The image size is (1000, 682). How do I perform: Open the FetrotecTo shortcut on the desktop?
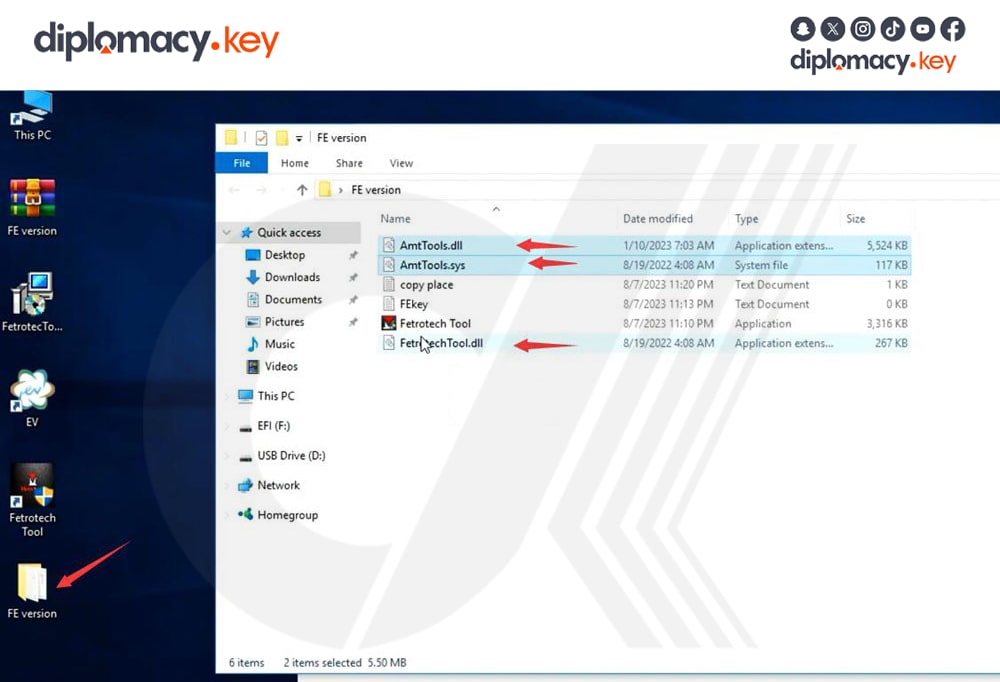(x=33, y=295)
